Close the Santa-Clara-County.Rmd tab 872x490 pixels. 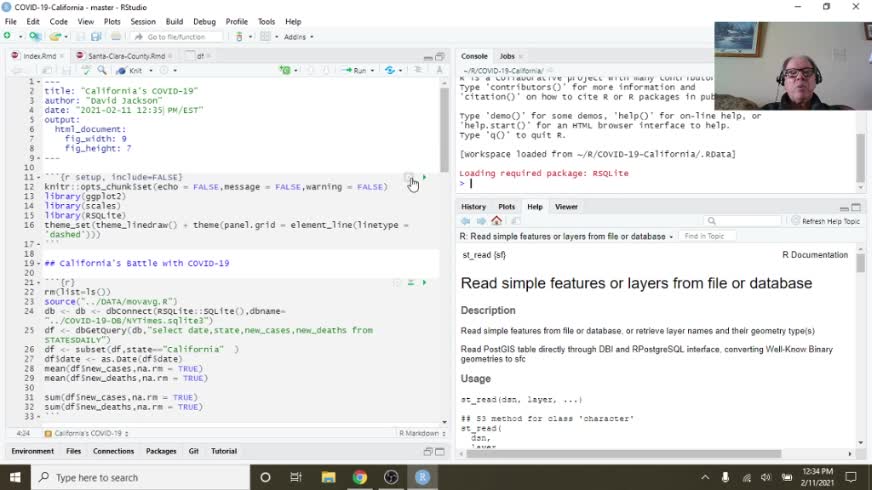coord(170,56)
